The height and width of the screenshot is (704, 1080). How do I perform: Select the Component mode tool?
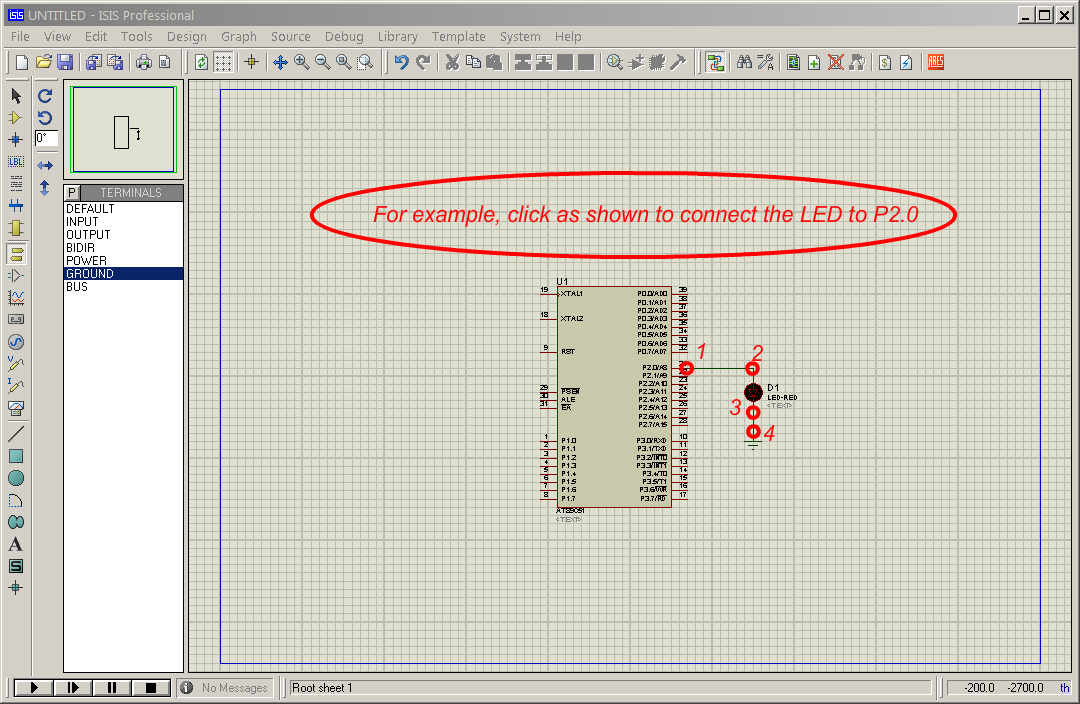click(15, 117)
